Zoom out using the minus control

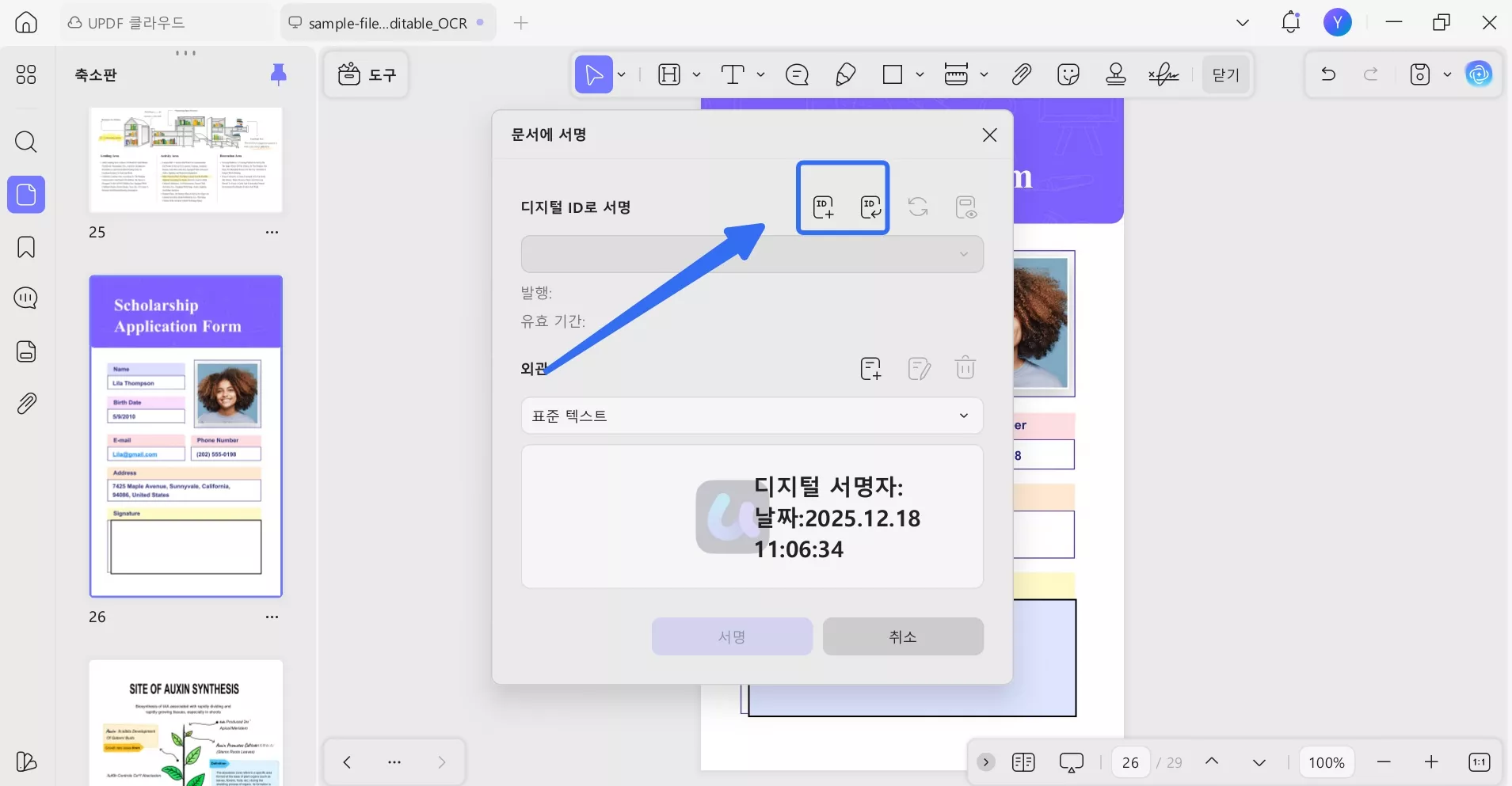tap(1384, 761)
